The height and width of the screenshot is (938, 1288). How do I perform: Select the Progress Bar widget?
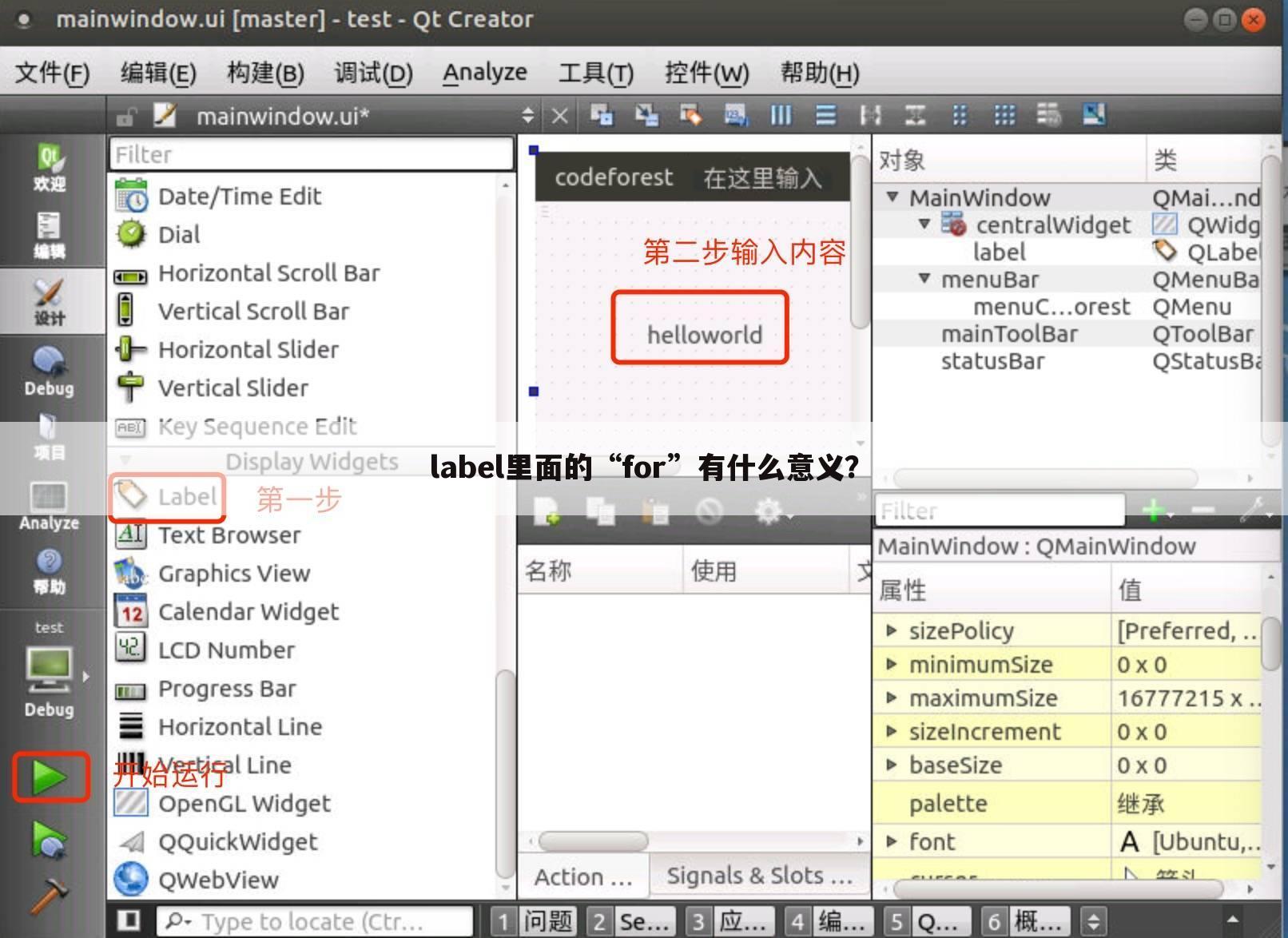click(x=206, y=688)
